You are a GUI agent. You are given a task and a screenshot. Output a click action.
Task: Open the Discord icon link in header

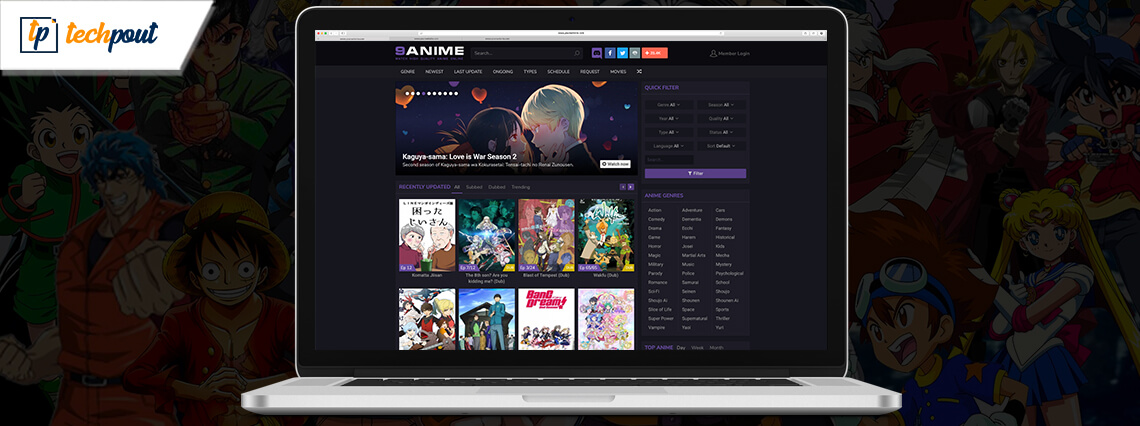(597, 53)
